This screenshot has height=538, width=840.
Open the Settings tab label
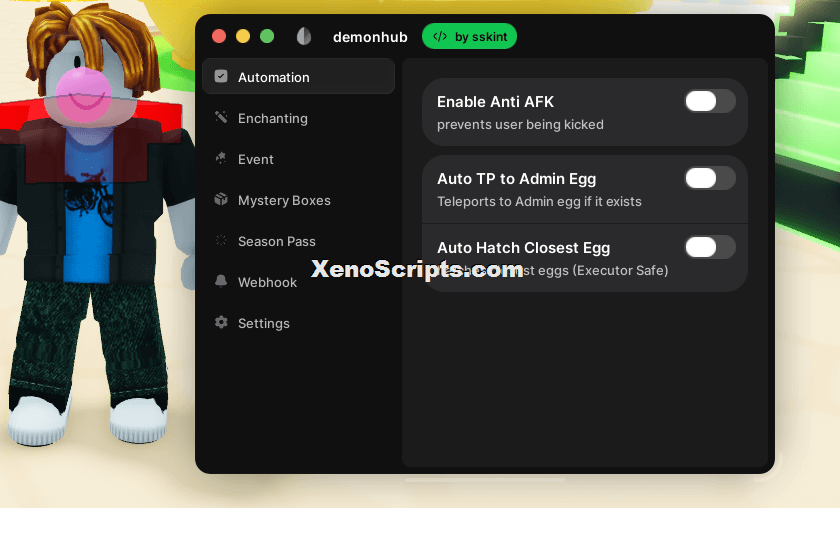pos(264,323)
